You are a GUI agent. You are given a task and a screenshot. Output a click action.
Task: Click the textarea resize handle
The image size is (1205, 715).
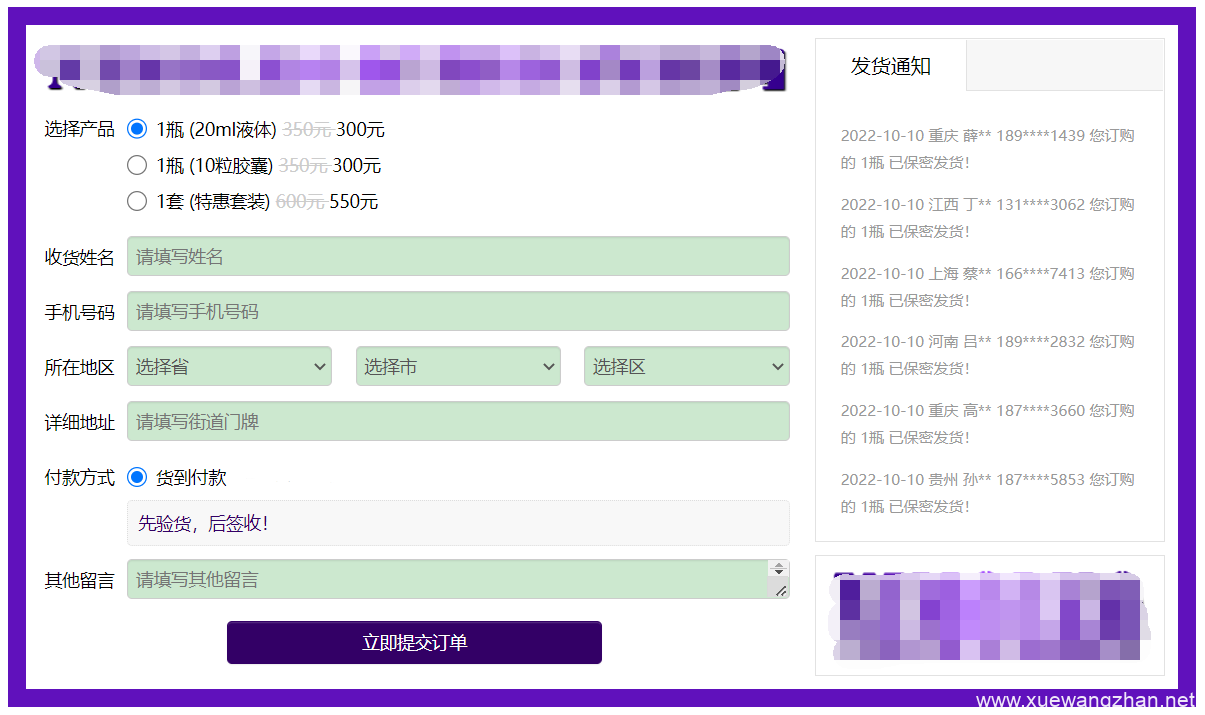click(783, 592)
